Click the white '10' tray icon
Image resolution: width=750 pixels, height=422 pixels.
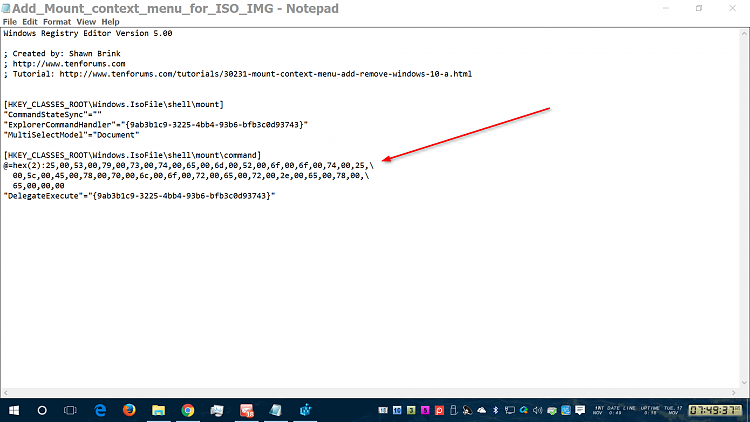tap(383, 411)
